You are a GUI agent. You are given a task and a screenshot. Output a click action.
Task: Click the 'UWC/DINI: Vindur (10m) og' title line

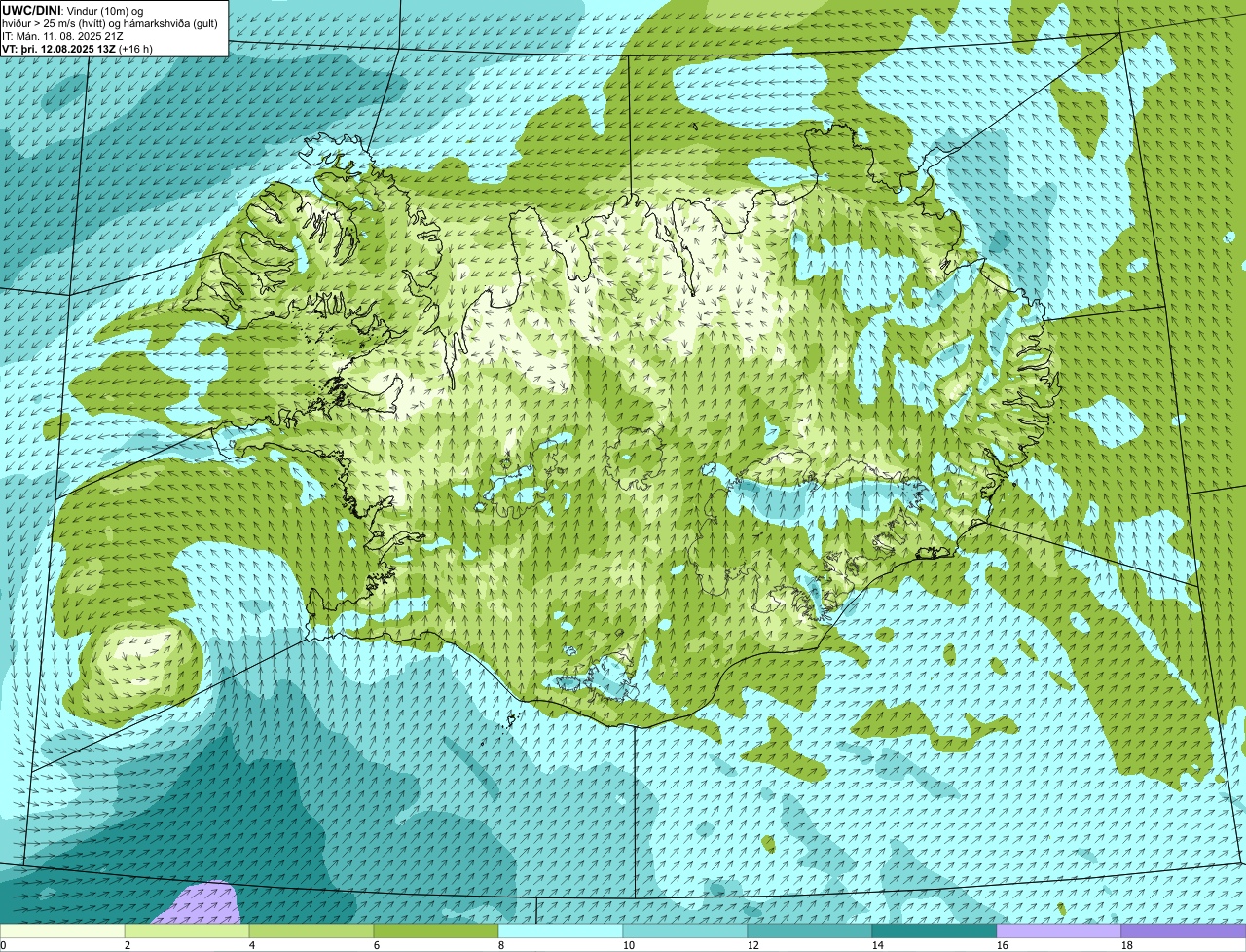(73, 10)
